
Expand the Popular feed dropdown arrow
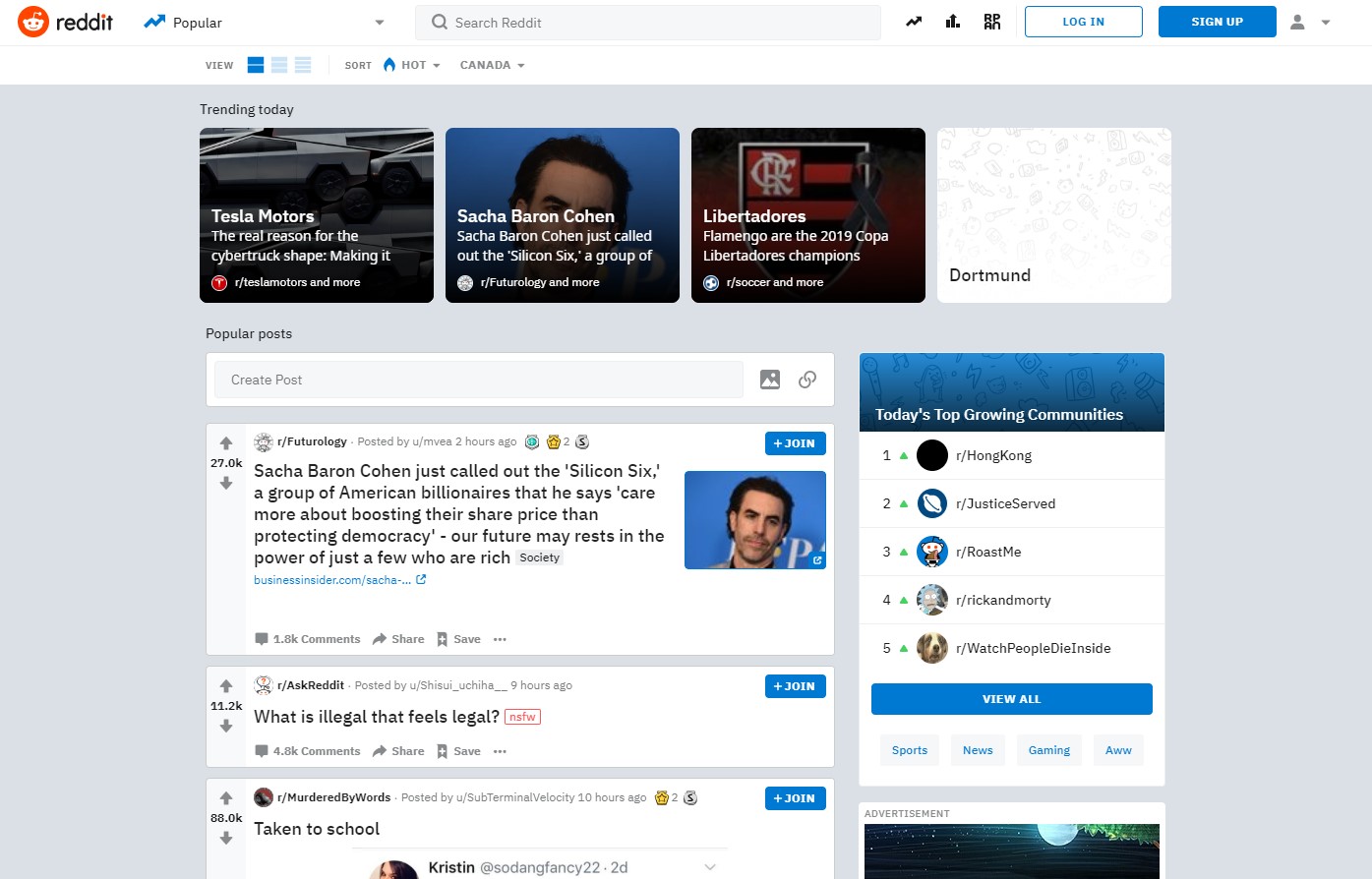click(x=380, y=23)
